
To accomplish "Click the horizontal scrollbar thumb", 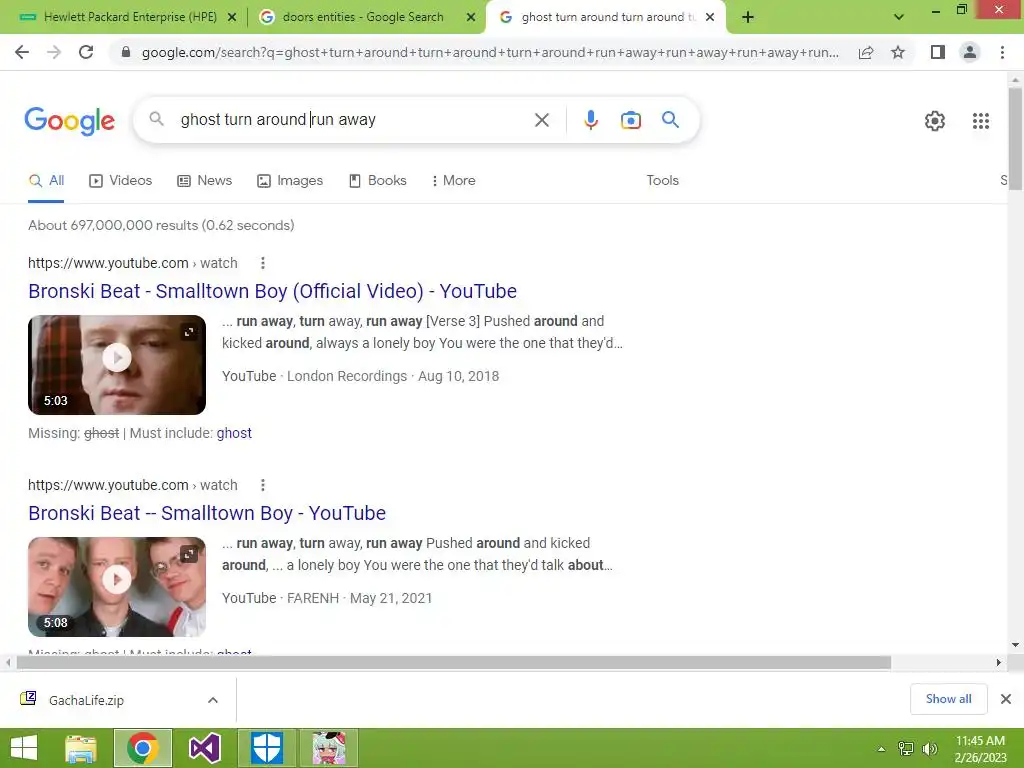I will pyautogui.click(x=454, y=663).
